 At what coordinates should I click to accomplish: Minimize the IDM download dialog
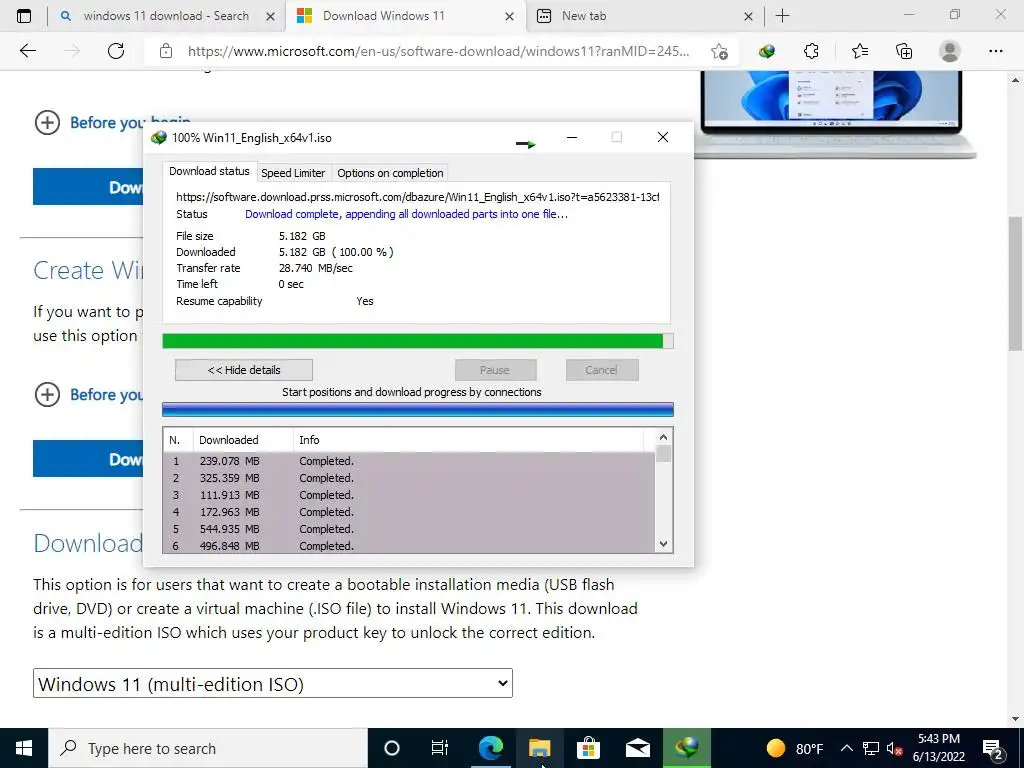click(x=571, y=137)
